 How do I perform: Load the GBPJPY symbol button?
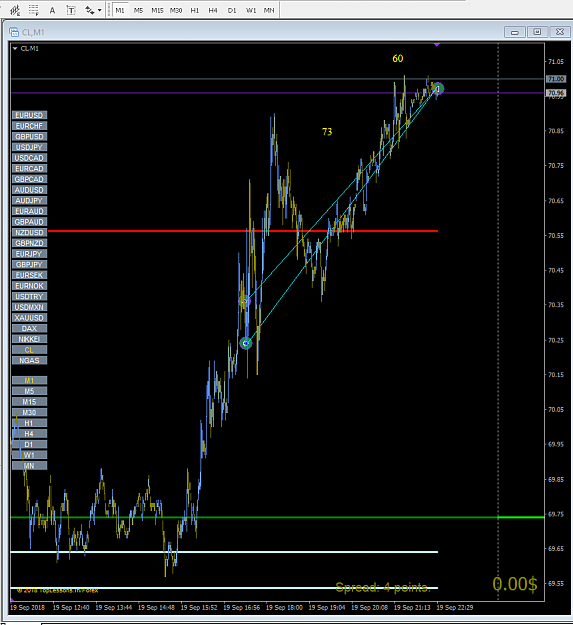click(x=29, y=265)
